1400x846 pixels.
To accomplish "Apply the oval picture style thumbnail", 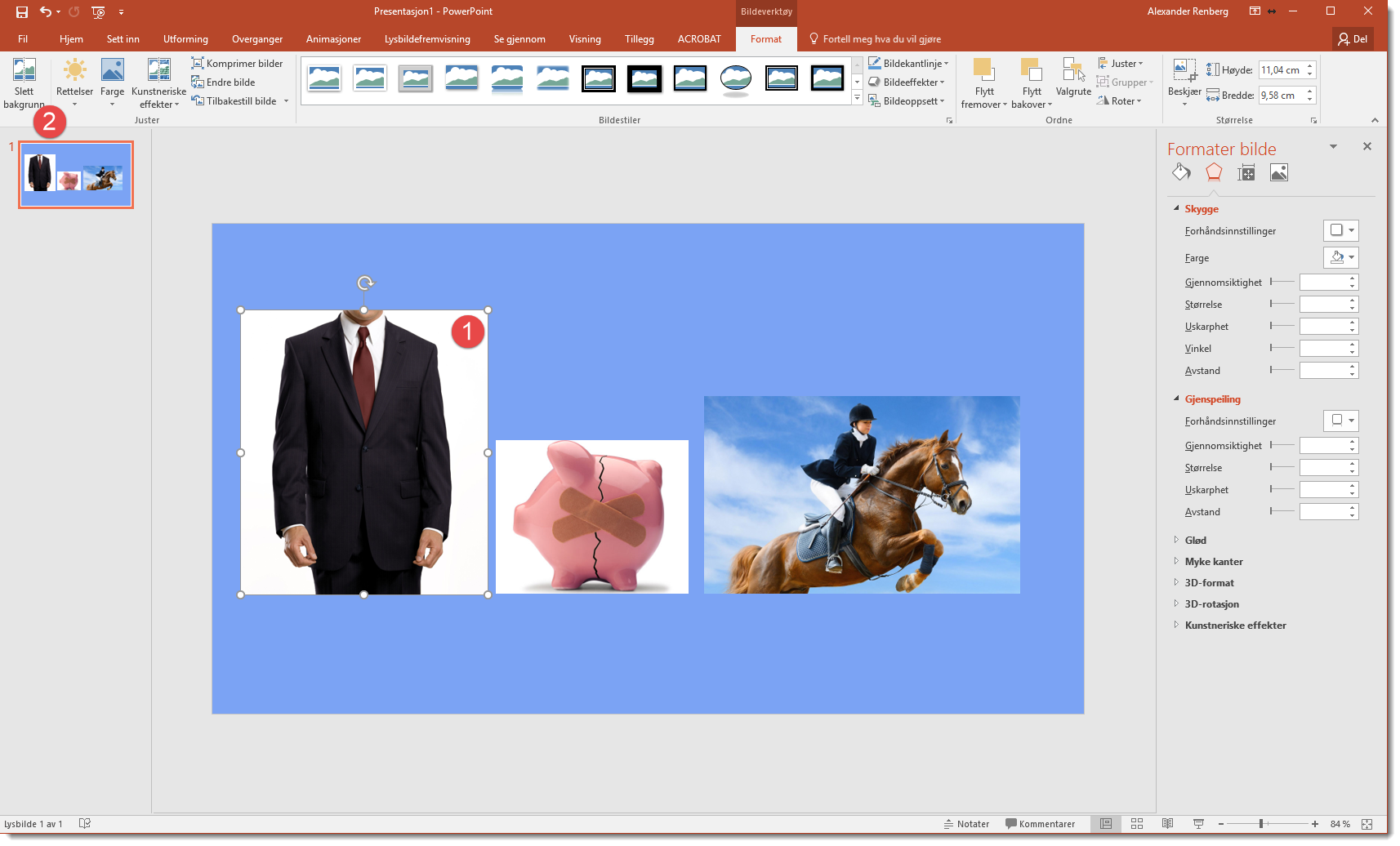I will [x=736, y=78].
